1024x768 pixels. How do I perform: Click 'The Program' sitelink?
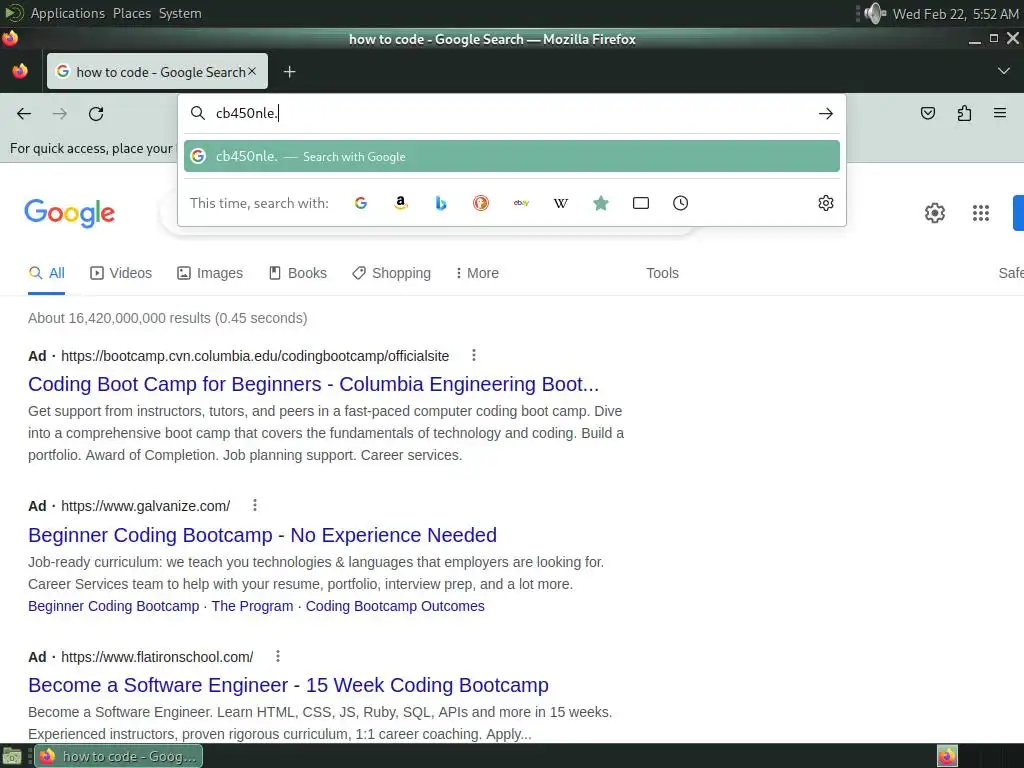pyautogui.click(x=252, y=606)
